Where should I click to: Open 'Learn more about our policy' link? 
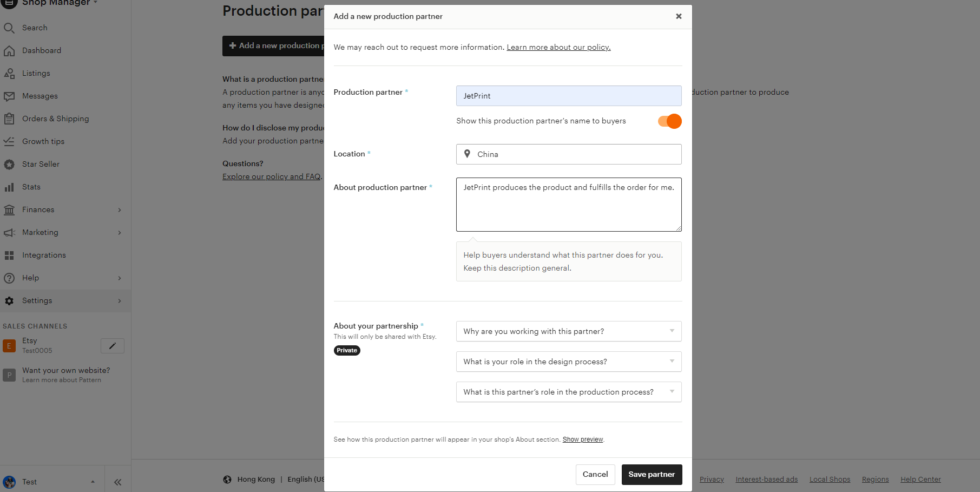pos(558,47)
